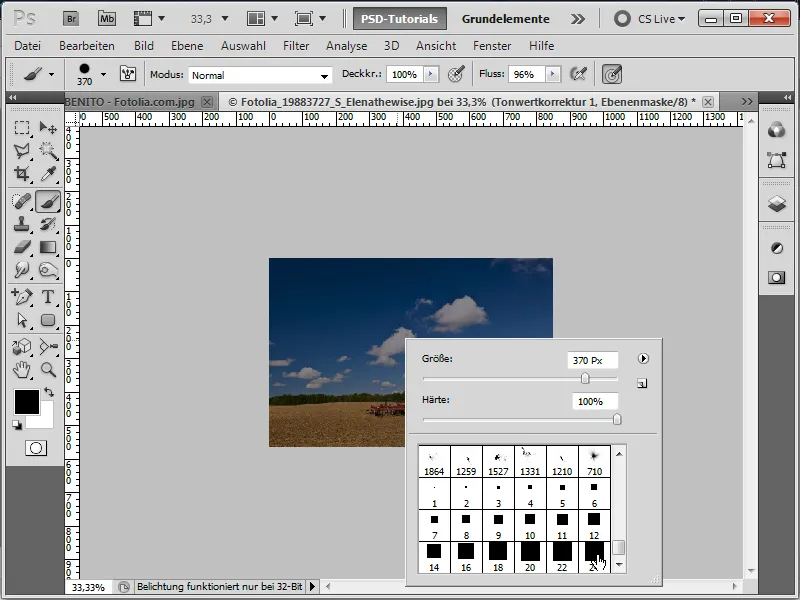Screen dimensions: 800x600
Task: Open the tool preset picker arrow
Action: pos(52,74)
